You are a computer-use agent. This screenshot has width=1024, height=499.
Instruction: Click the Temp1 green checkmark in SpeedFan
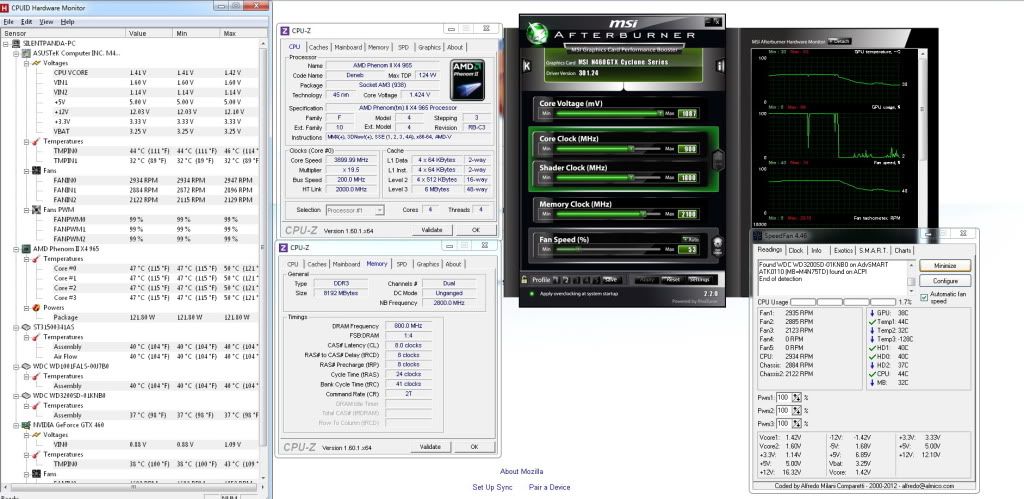[x=872, y=322]
